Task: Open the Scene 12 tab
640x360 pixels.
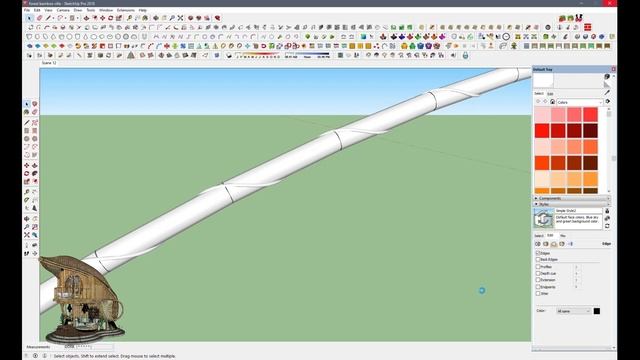Action: coord(49,63)
